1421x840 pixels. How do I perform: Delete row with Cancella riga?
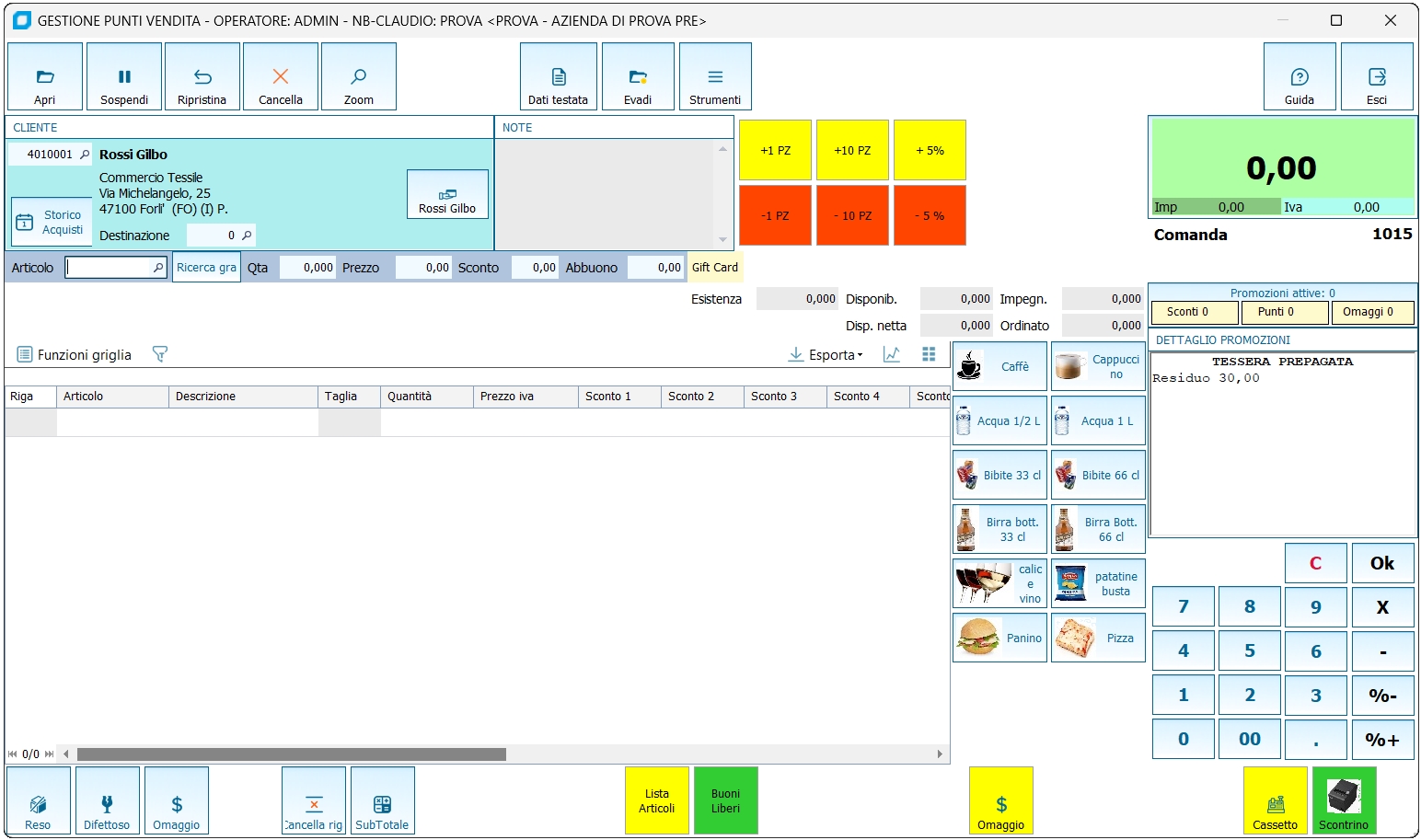pos(314,800)
